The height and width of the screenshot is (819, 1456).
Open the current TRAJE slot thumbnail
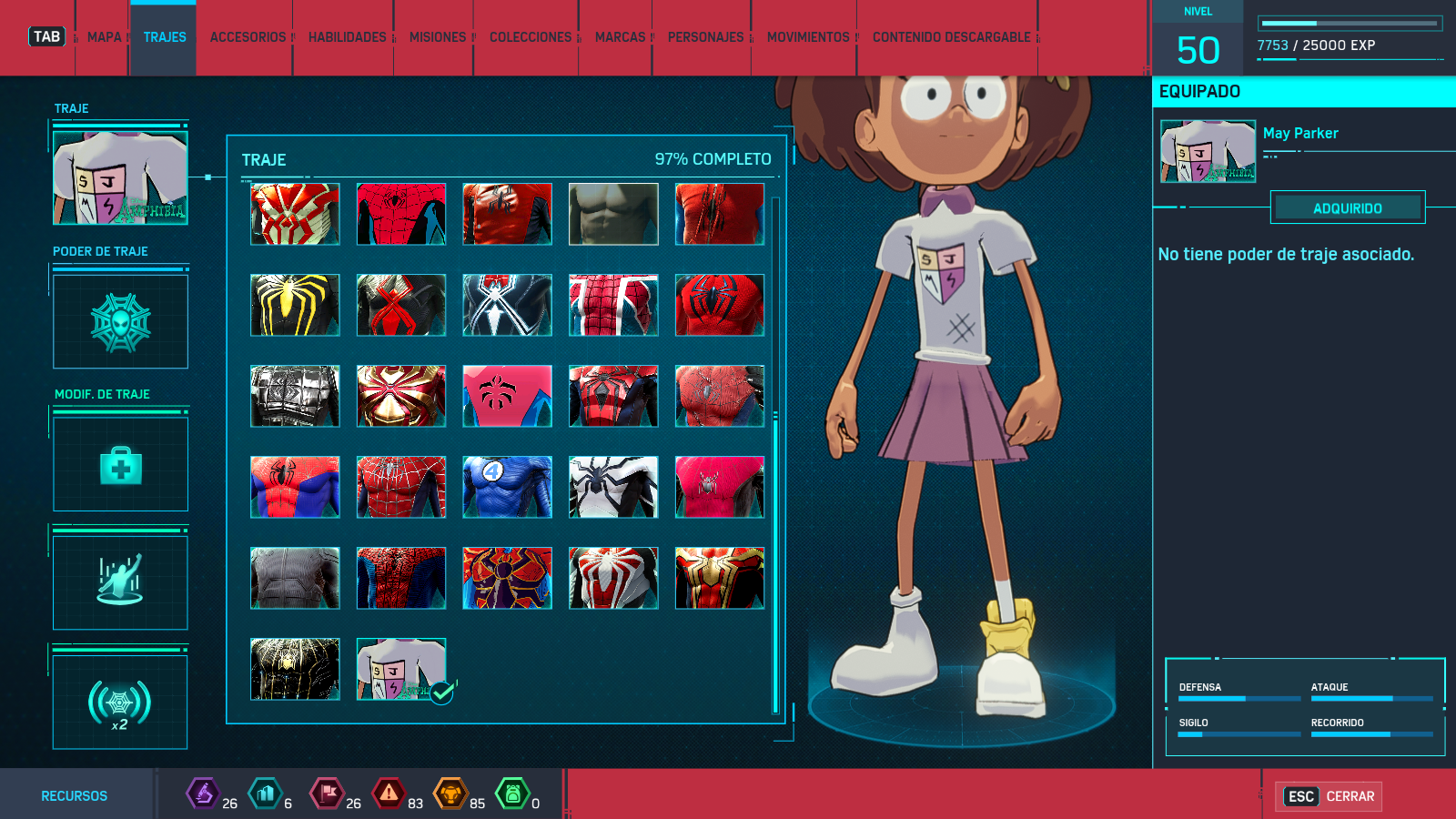[120, 177]
